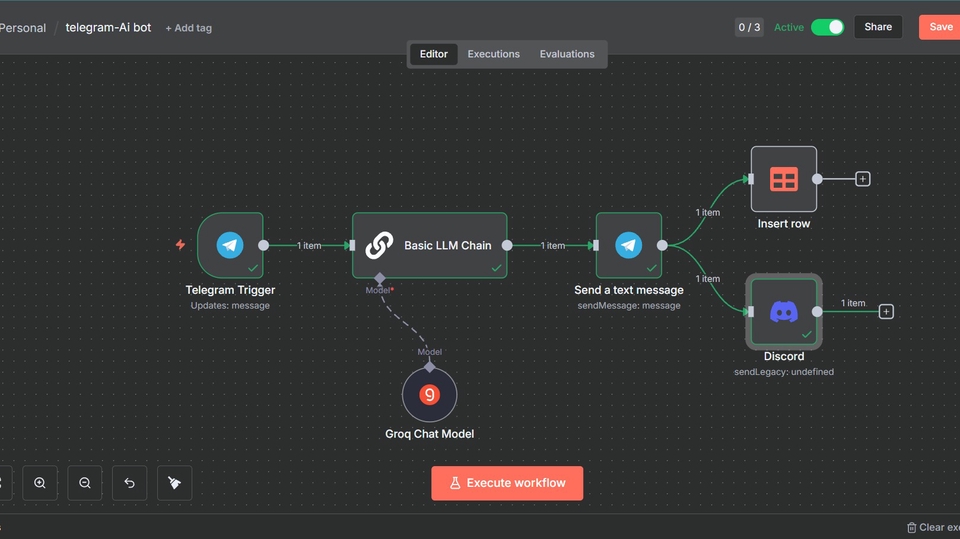Click '1 item' label leading to Discord input
Image resolution: width=960 pixels, height=539 pixels.
[708, 279]
